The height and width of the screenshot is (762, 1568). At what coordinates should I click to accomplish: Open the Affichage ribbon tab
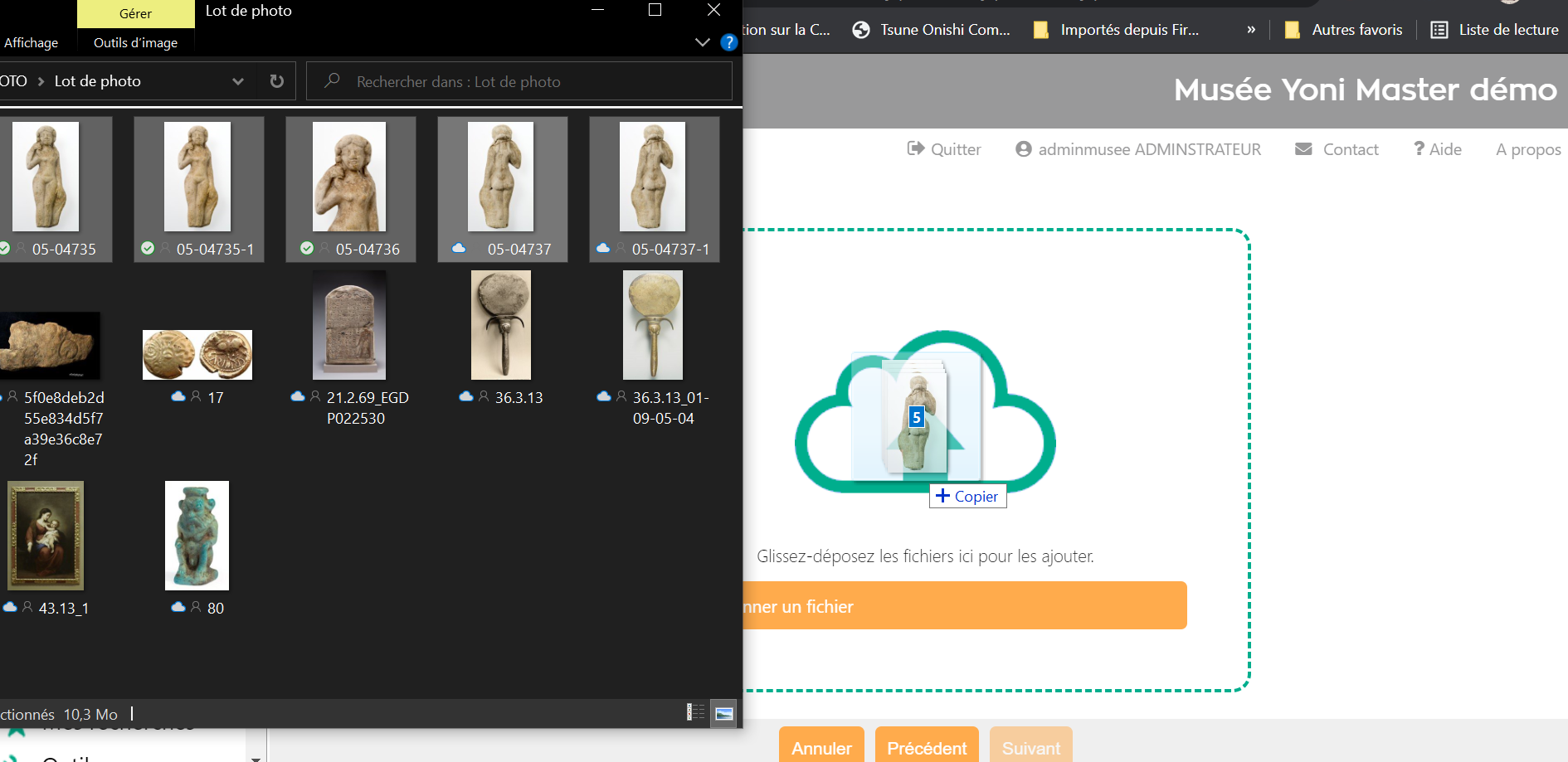coord(32,42)
